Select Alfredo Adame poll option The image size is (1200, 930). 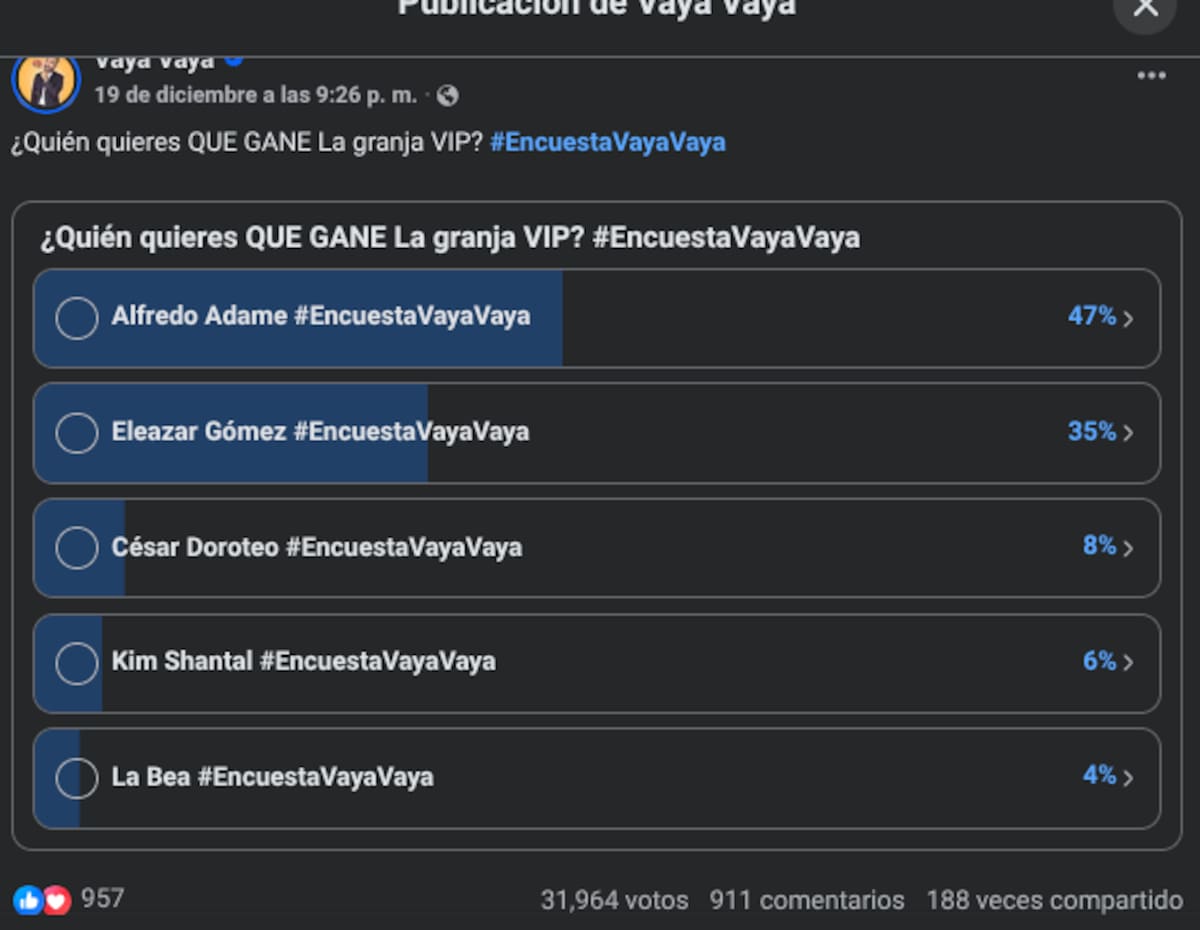tap(597, 318)
